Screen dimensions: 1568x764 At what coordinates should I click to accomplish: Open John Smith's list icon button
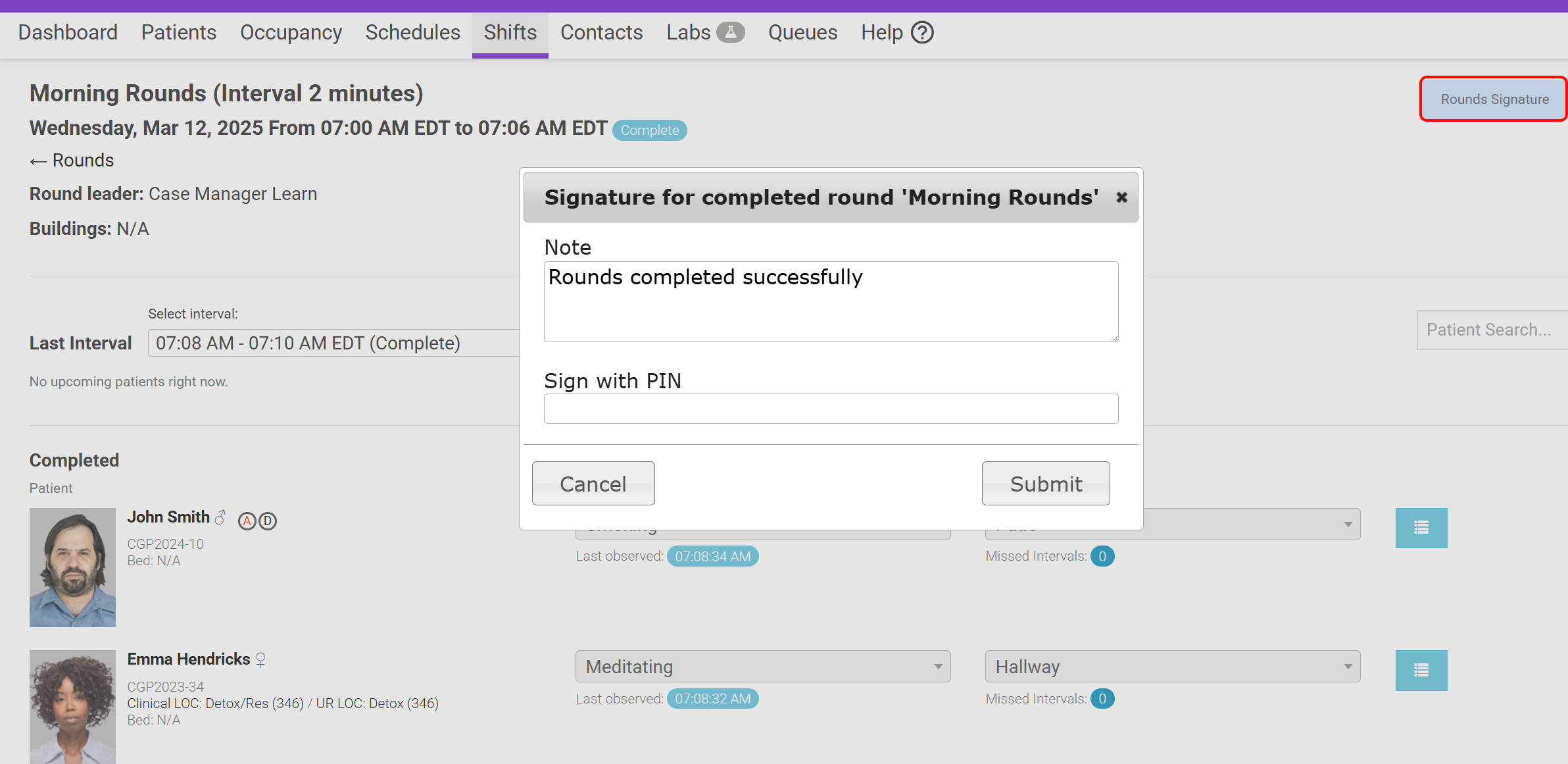tap(1421, 528)
